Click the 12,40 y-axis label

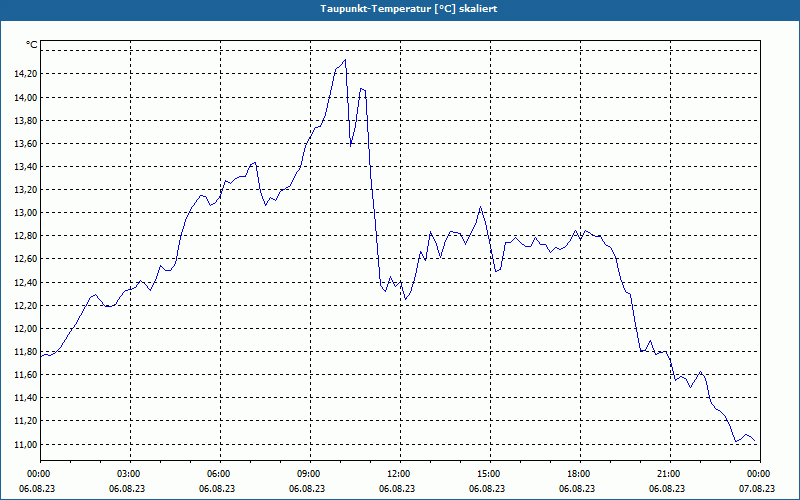point(26,283)
